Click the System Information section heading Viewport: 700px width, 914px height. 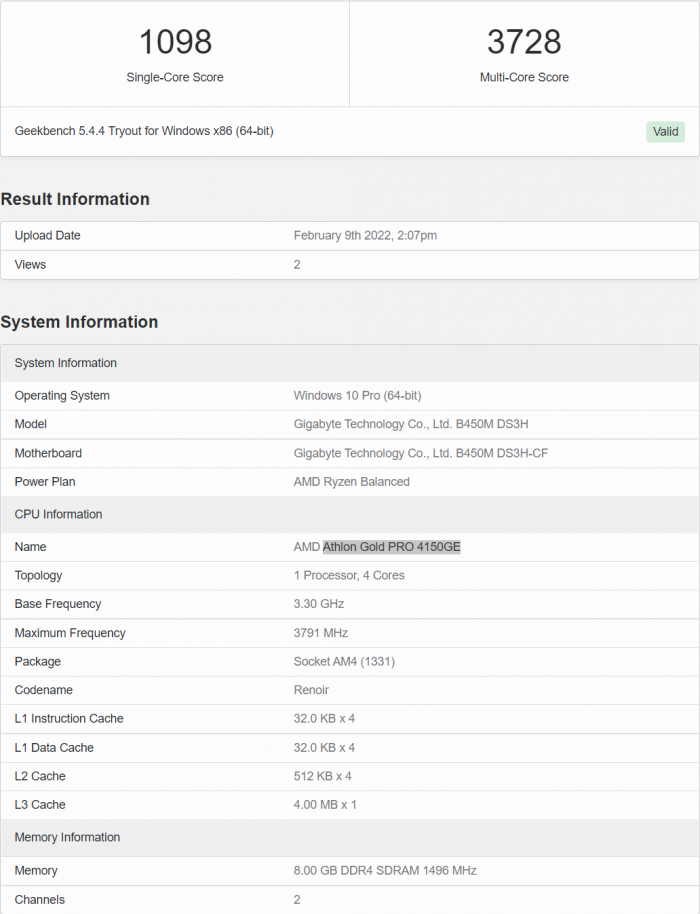pos(79,322)
